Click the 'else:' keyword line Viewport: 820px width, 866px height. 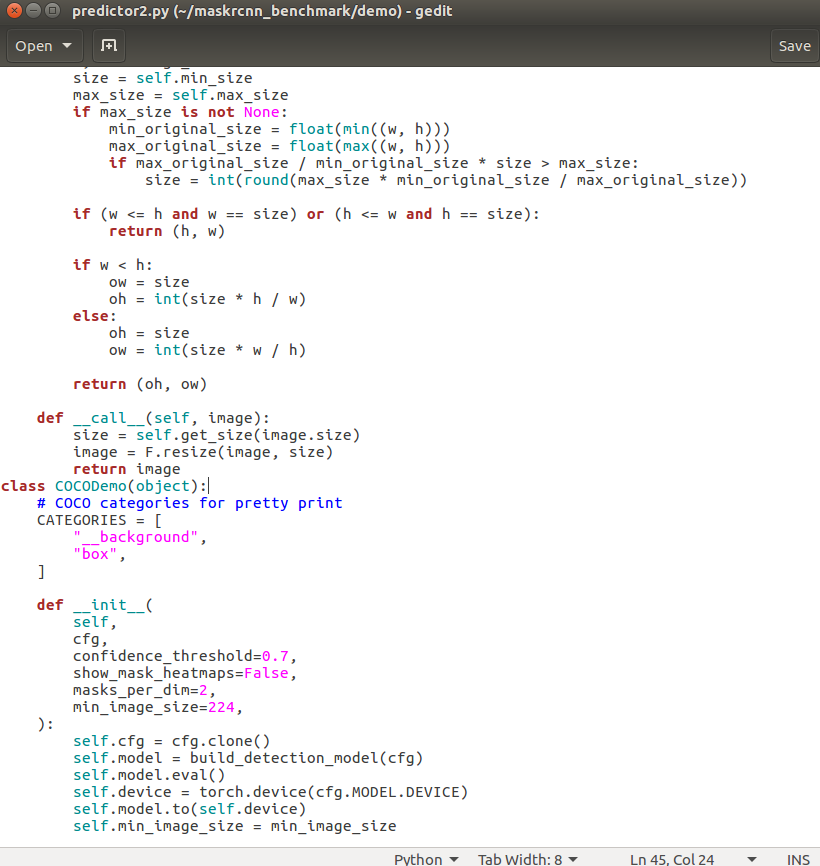pos(95,316)
